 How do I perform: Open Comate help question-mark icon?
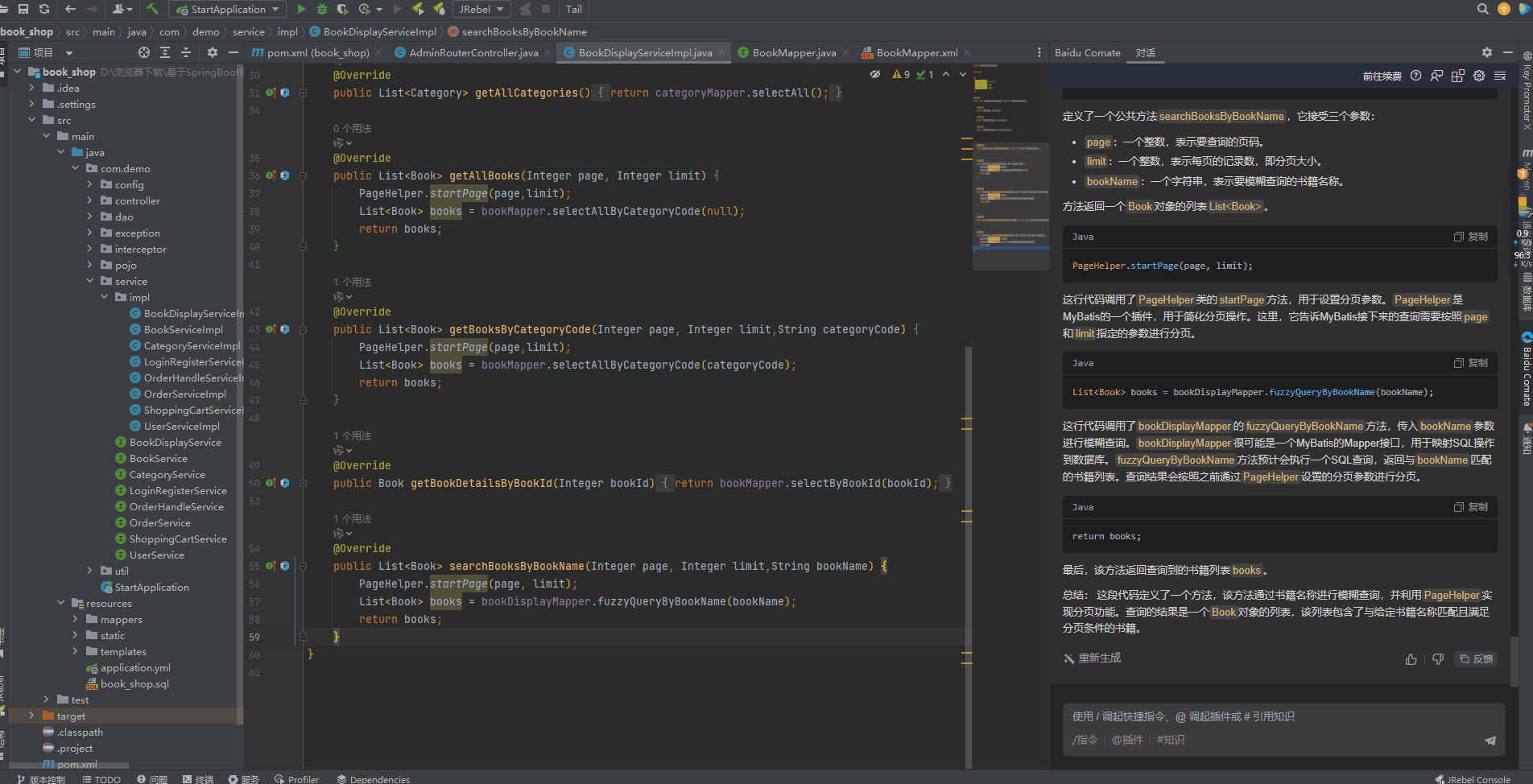[x=1416, y=76]
